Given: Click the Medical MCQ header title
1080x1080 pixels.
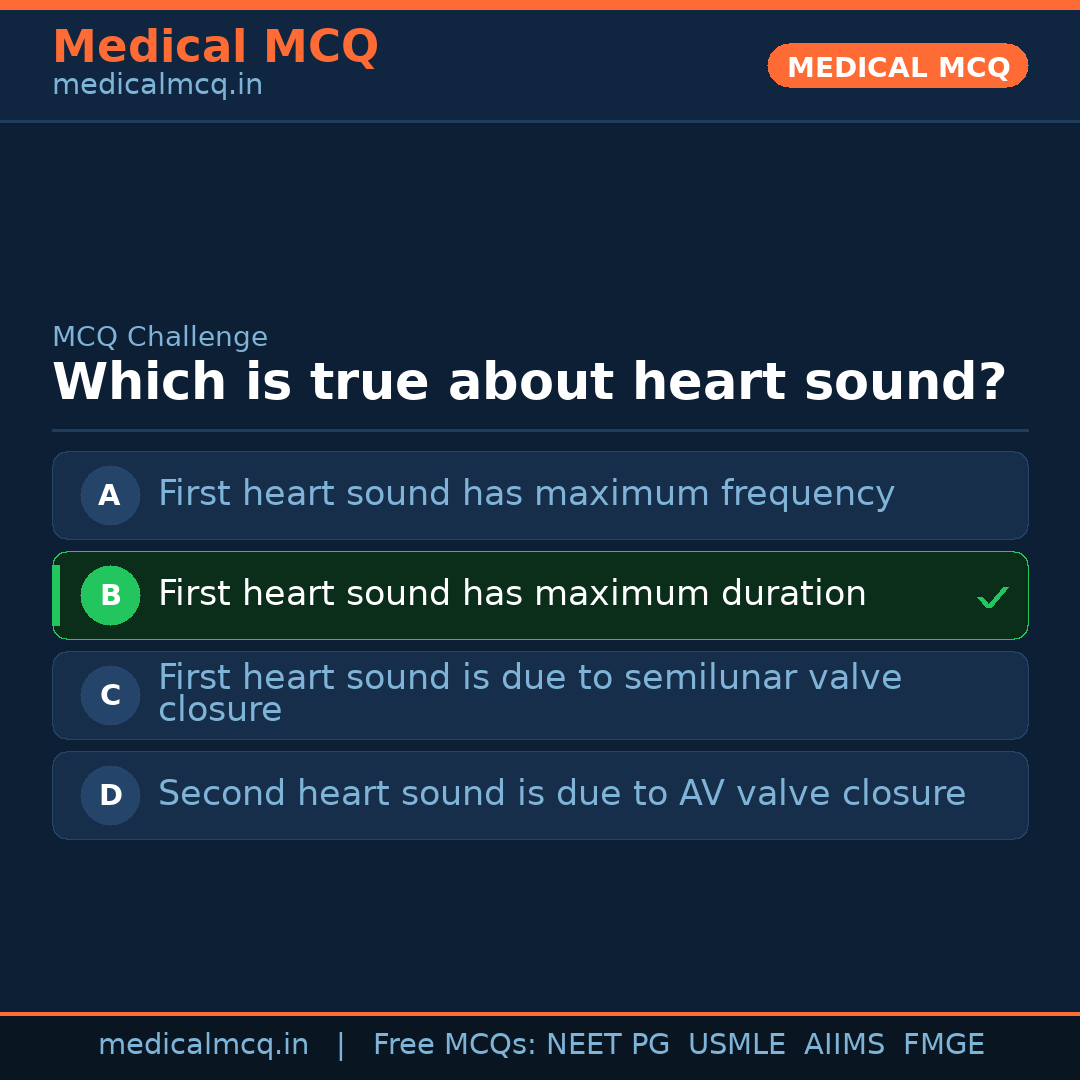Looking at the screenshot, I should [x=215, y=47].
